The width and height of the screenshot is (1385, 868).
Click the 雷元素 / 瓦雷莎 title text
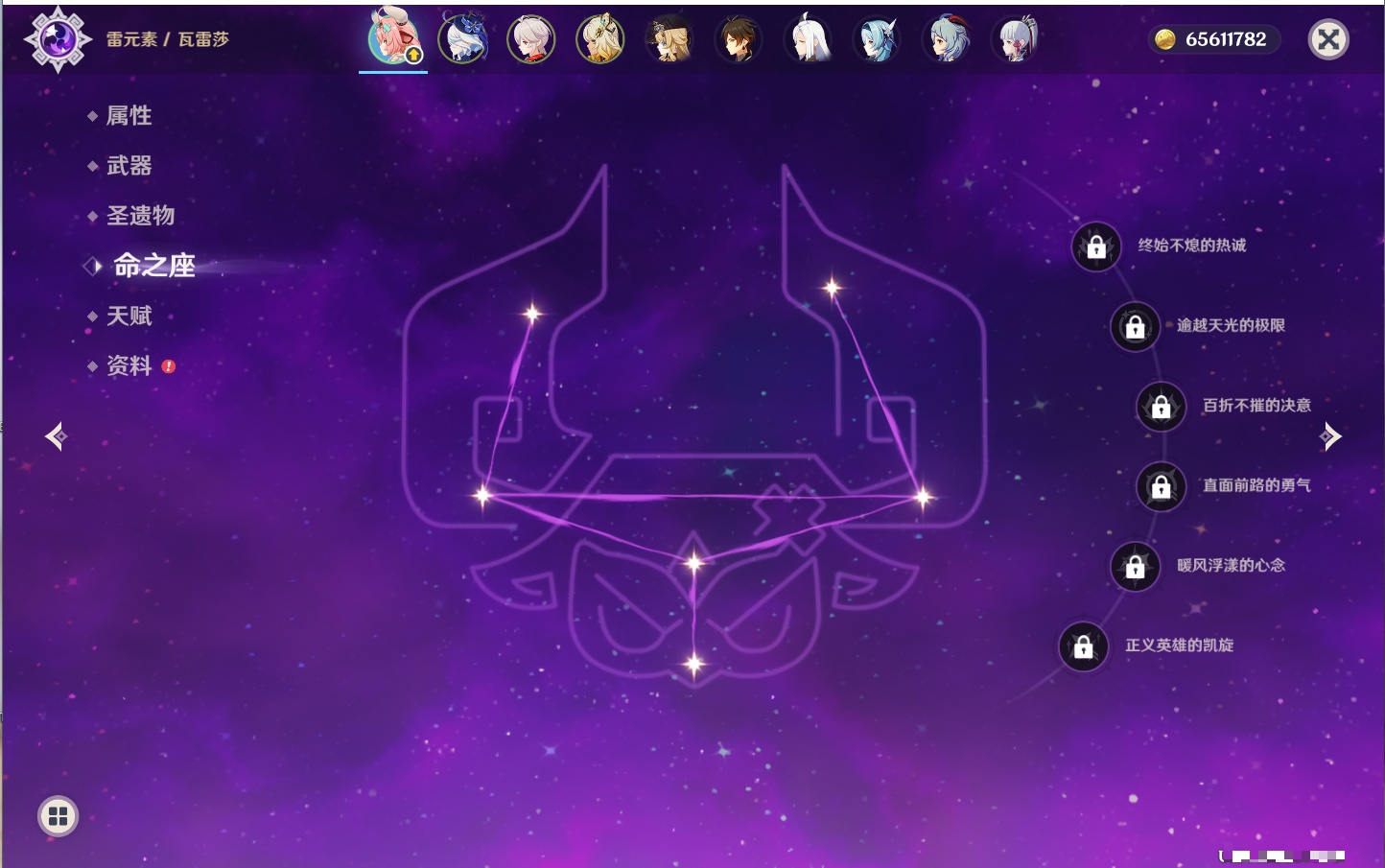[x=167, y=39]
